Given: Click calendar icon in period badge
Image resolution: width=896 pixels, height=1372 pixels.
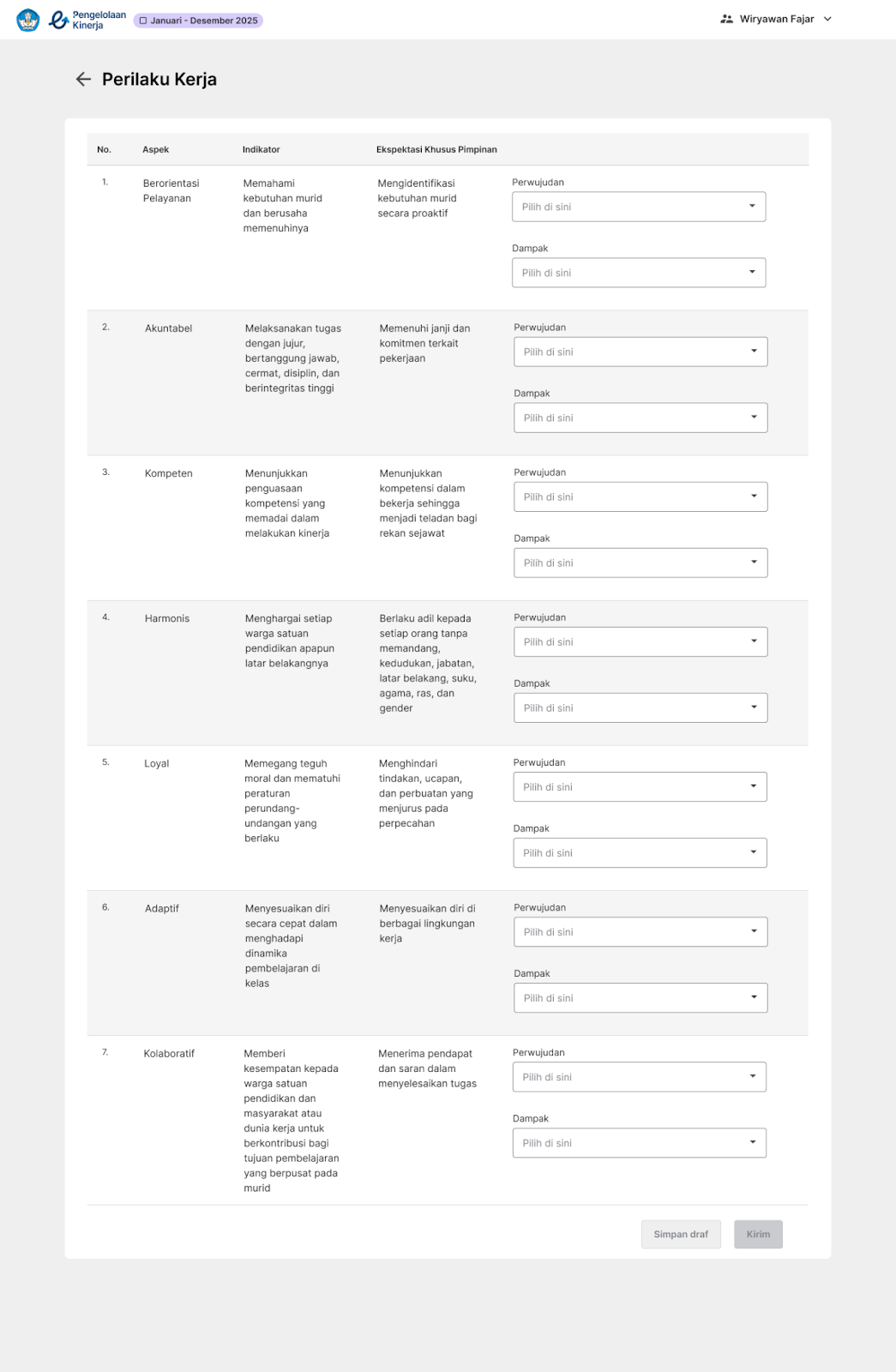Looking at the screenshot, I should (143, 21).
